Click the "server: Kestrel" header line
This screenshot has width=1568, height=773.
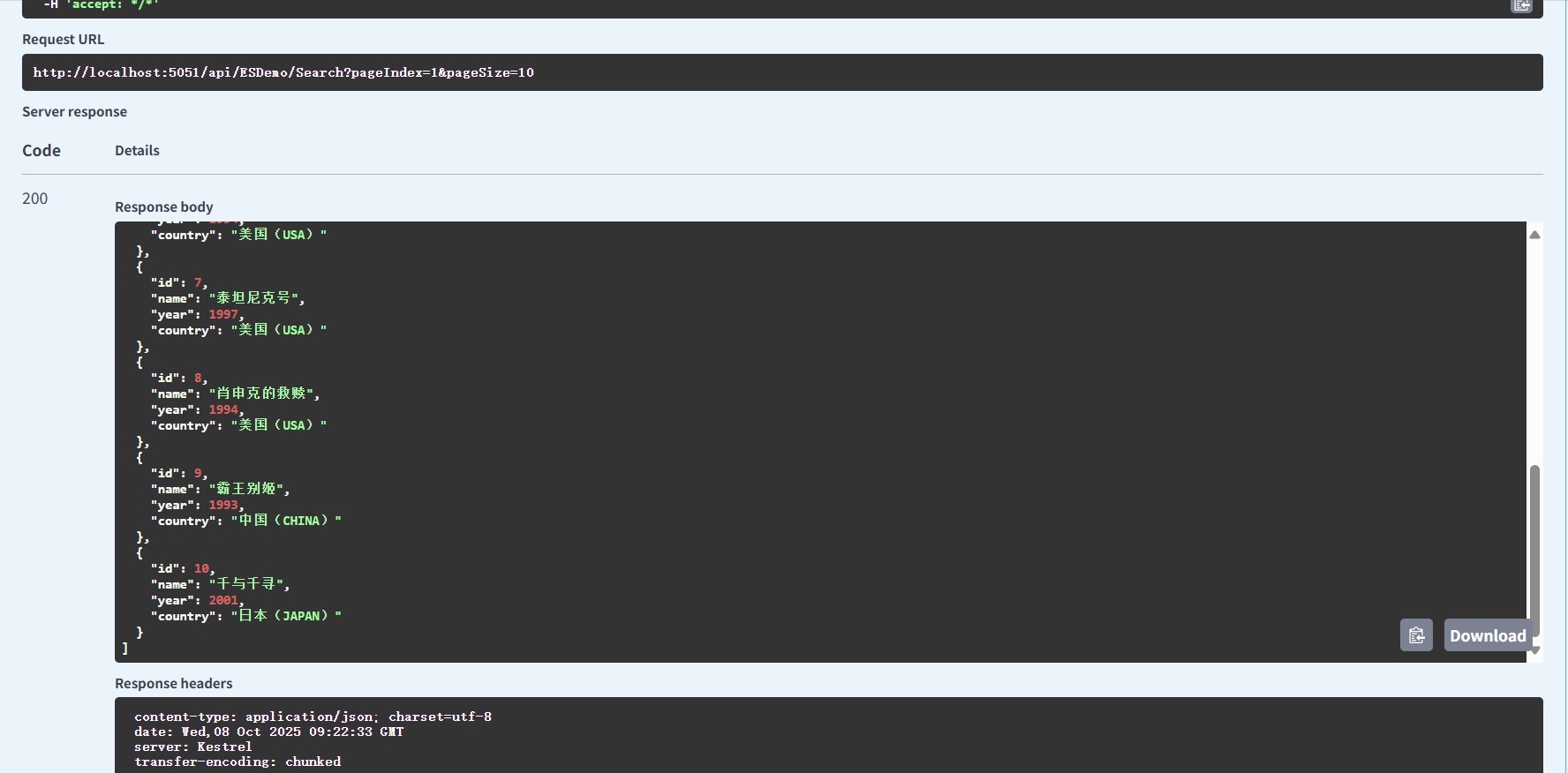click(x=193, y=747)
